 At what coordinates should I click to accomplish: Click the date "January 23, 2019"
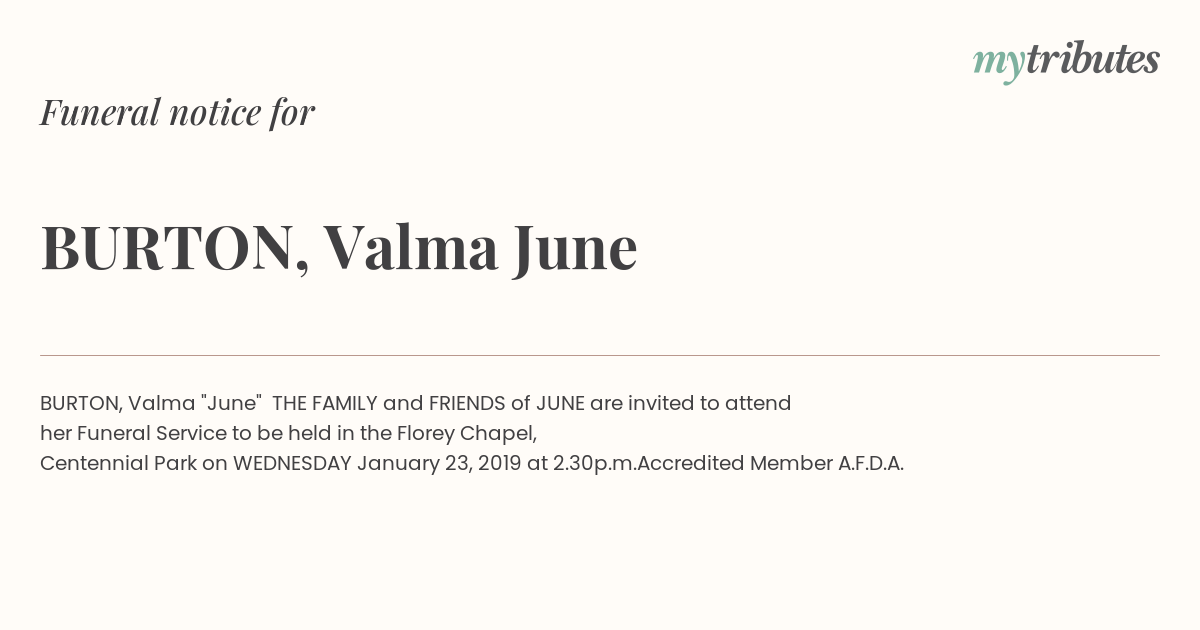[x=438, y=463]
